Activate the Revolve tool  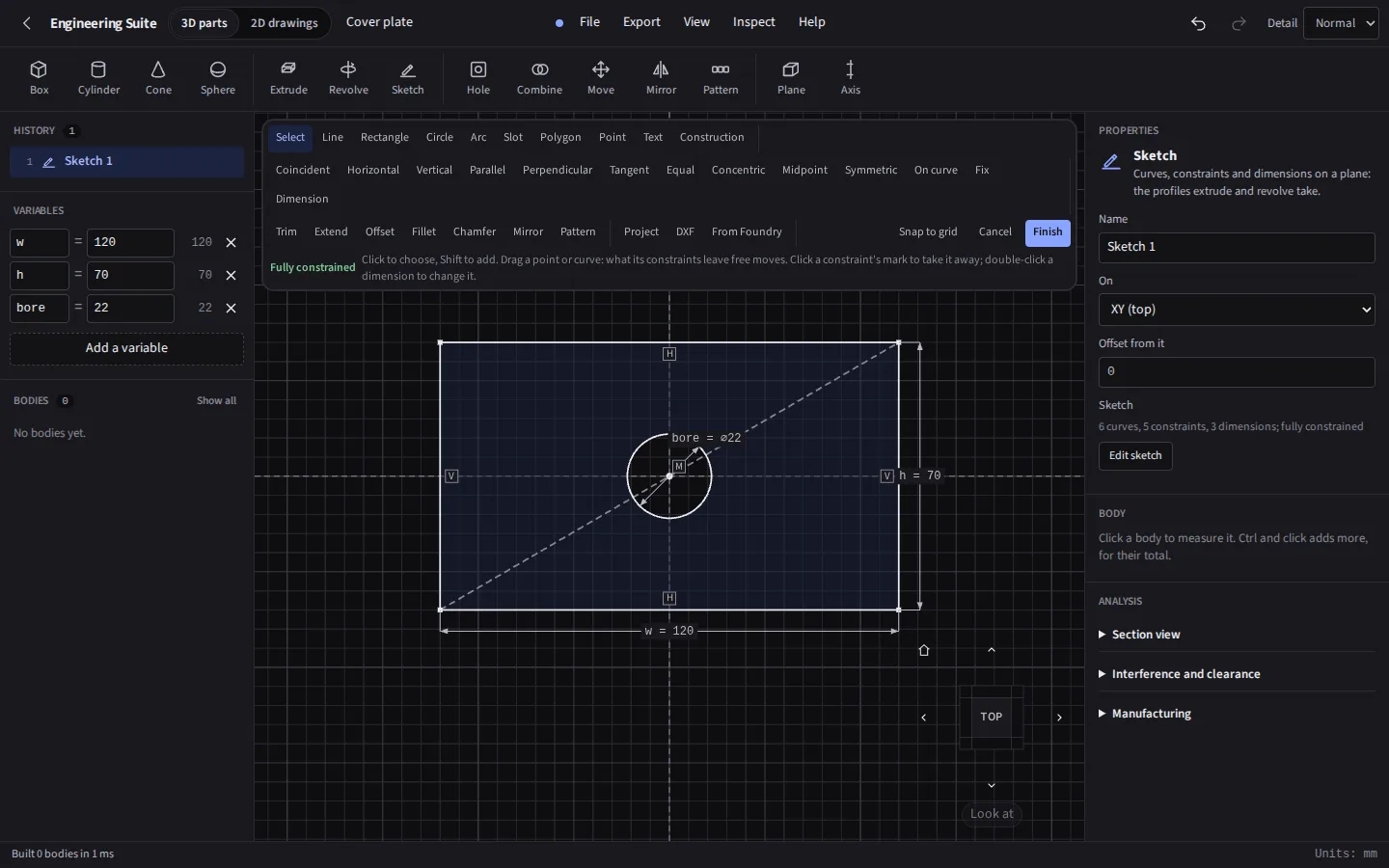[348, 77]
